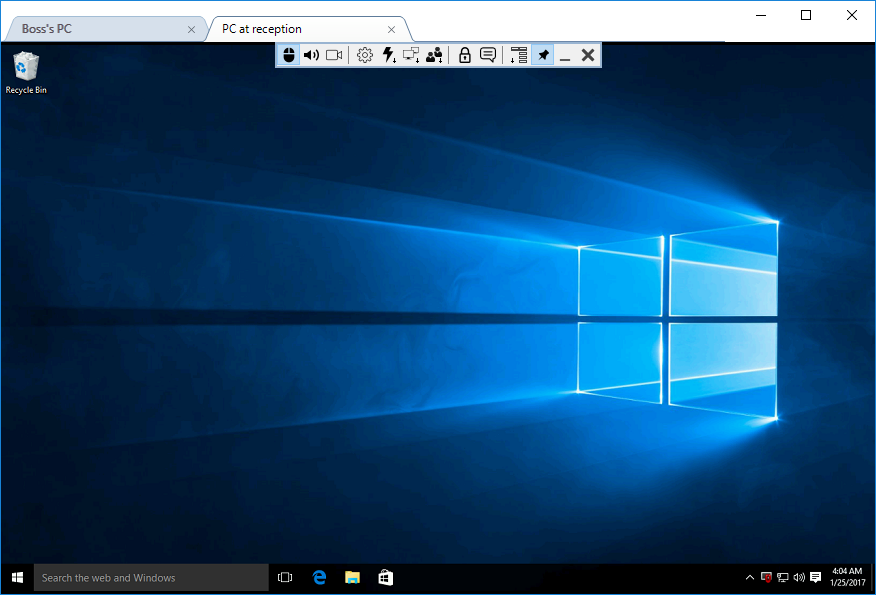876x595 pixels.
Task: Toggle mouse input control in session toolbar
Action: [x=289, y=55]
